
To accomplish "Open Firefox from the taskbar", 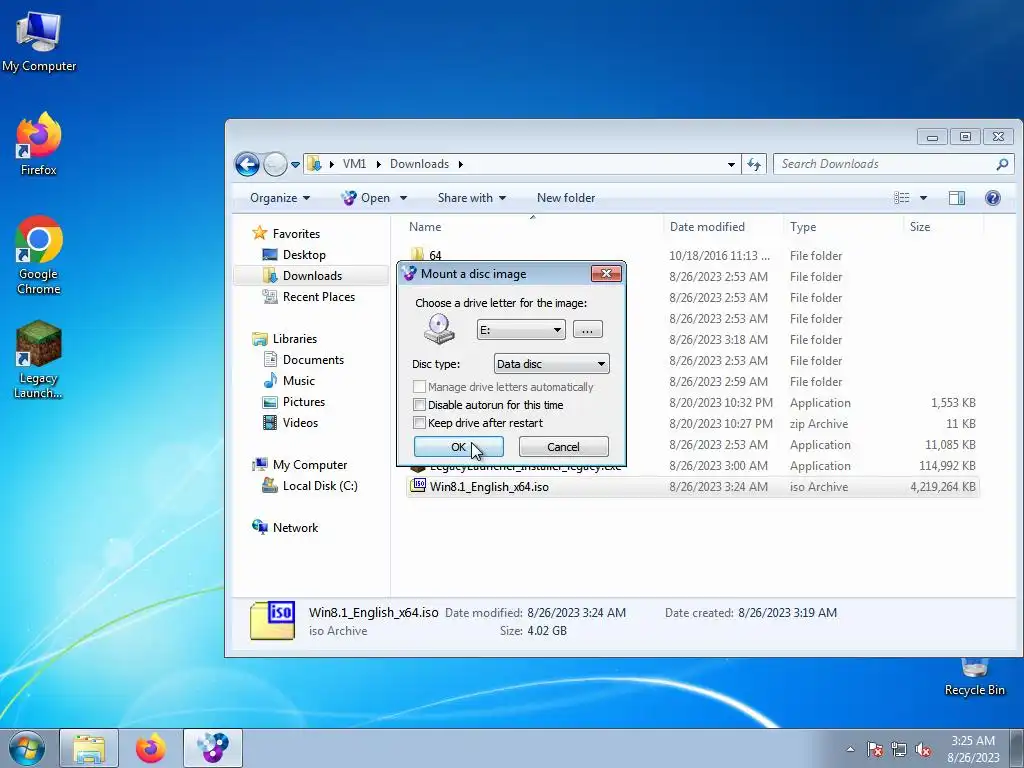I will [151, 748].
